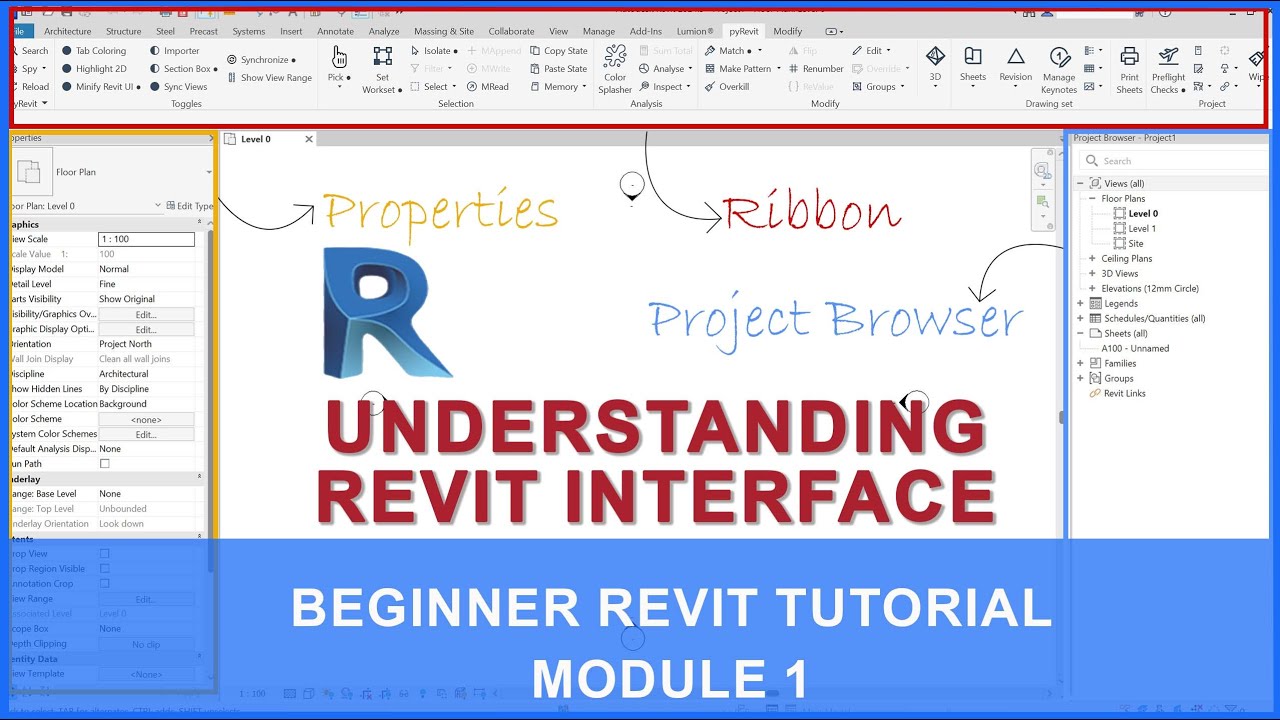Open the Collaborate ribbon tab
1280x720 pixels.
coord(511,31)
